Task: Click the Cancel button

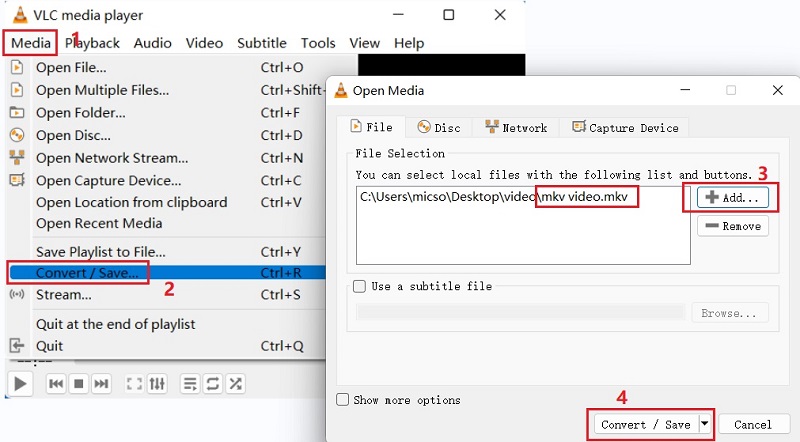Action: point(753,424)
